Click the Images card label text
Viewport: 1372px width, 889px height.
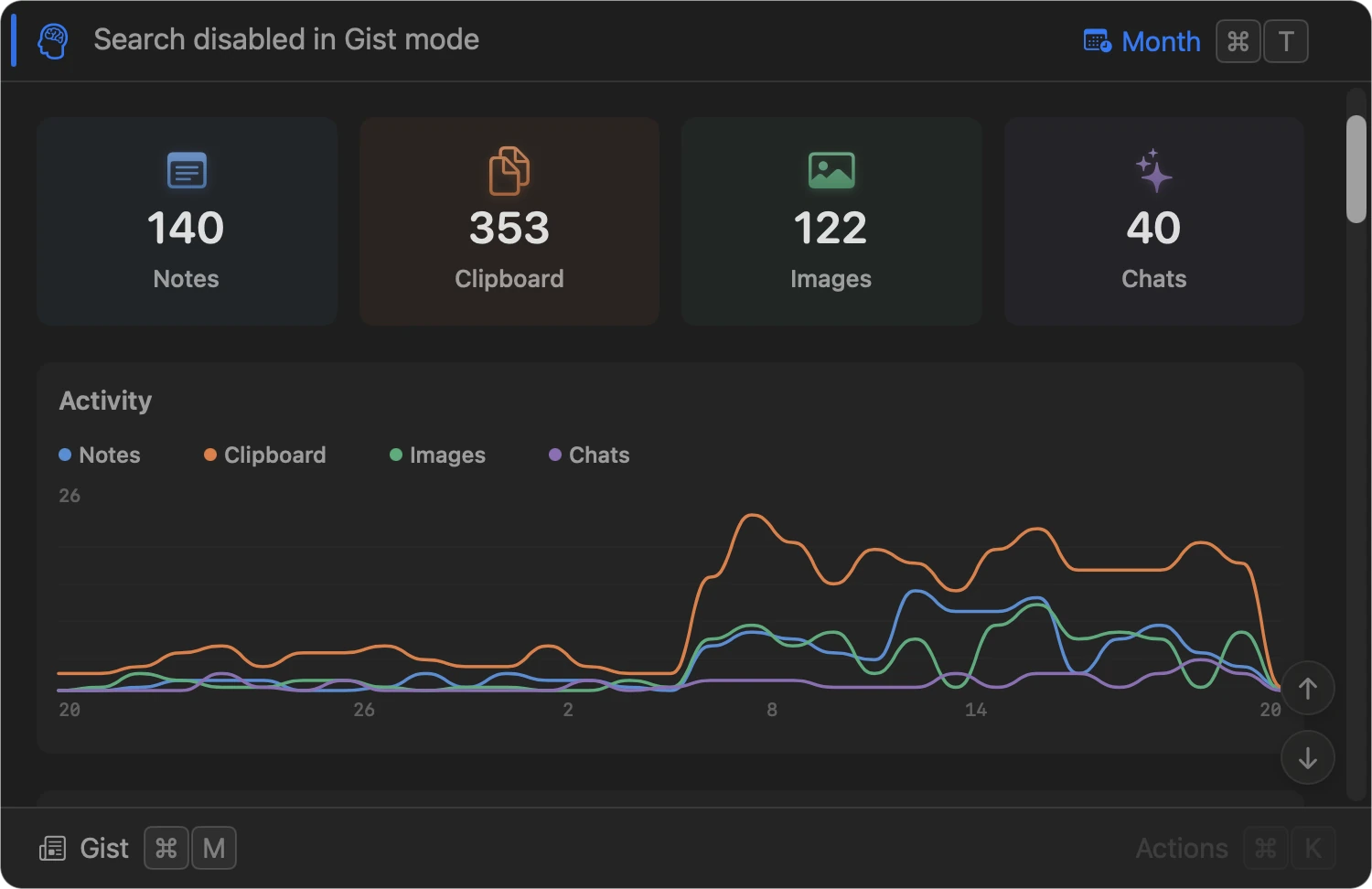[x=831, y=279]
